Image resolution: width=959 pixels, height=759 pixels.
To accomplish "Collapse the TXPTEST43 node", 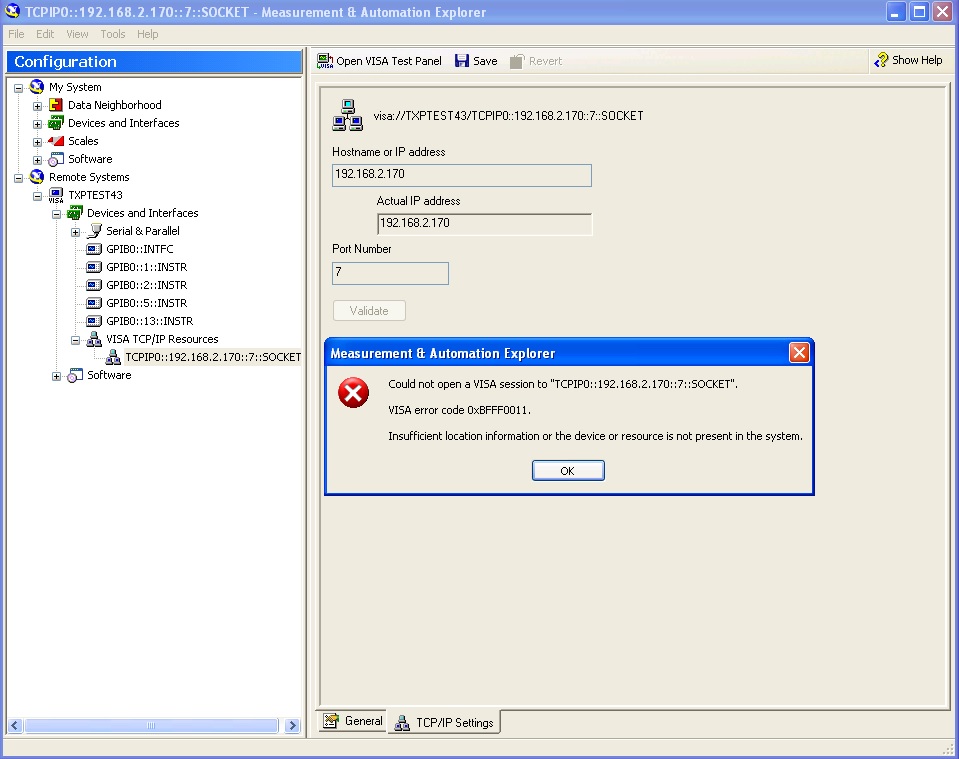I will [x=37, y=196].
